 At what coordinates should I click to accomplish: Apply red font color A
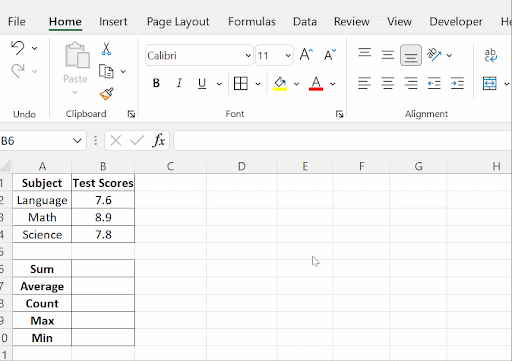pos(316,83)
